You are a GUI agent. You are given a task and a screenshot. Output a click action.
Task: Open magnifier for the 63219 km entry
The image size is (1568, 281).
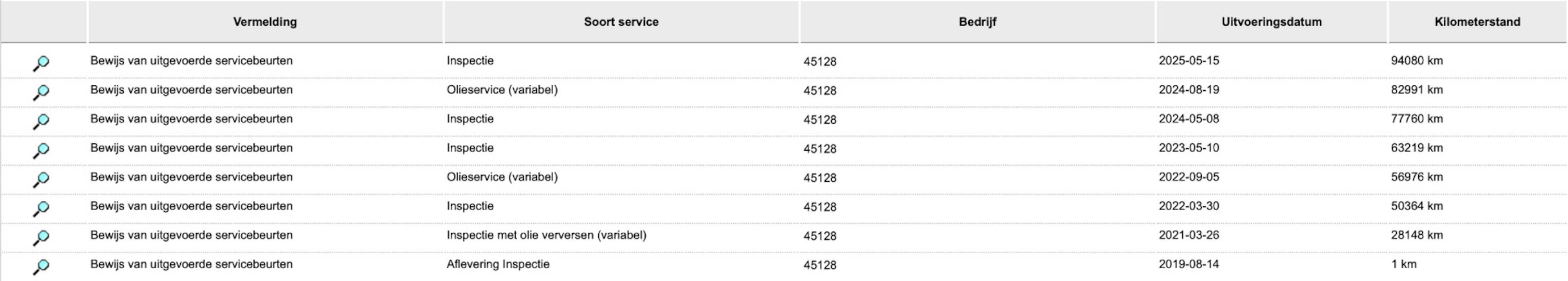pyautogui.click(x=41, y=150)
